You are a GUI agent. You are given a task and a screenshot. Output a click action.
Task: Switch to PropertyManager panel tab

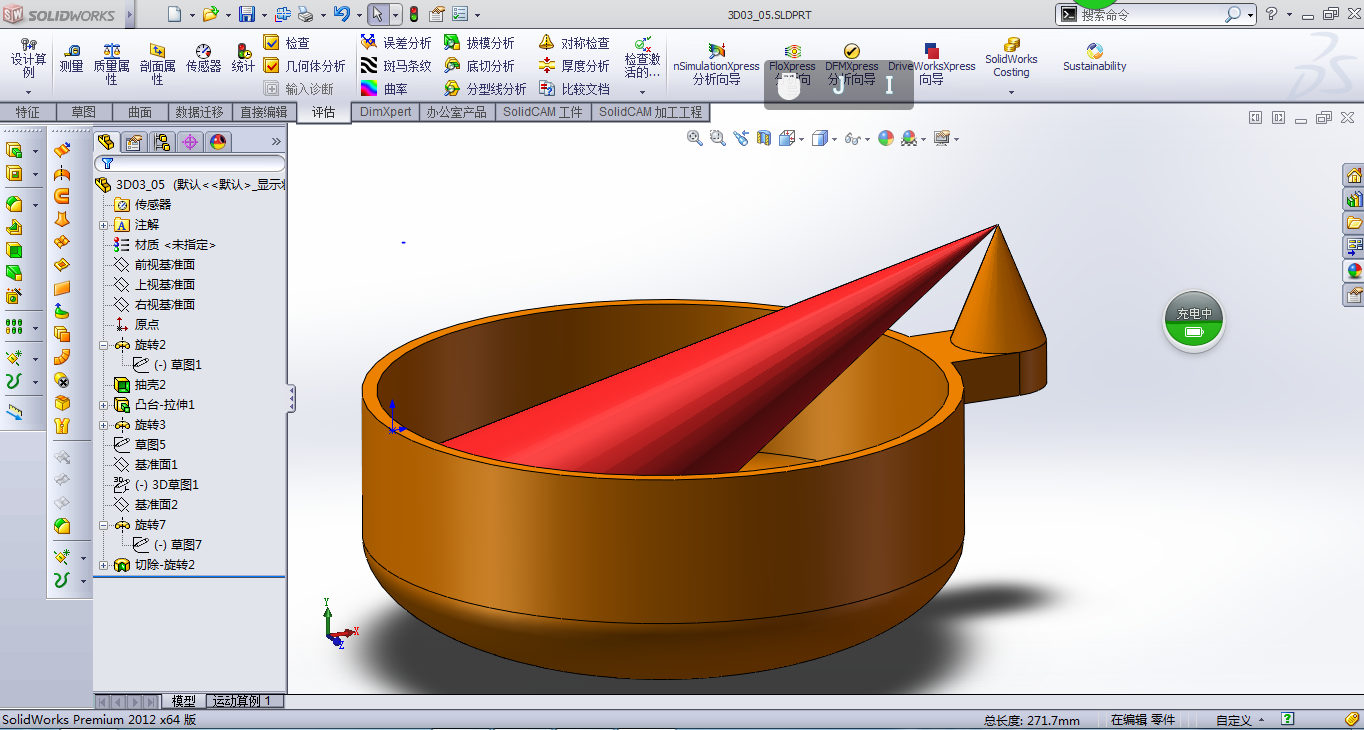(x=134, y=142)
